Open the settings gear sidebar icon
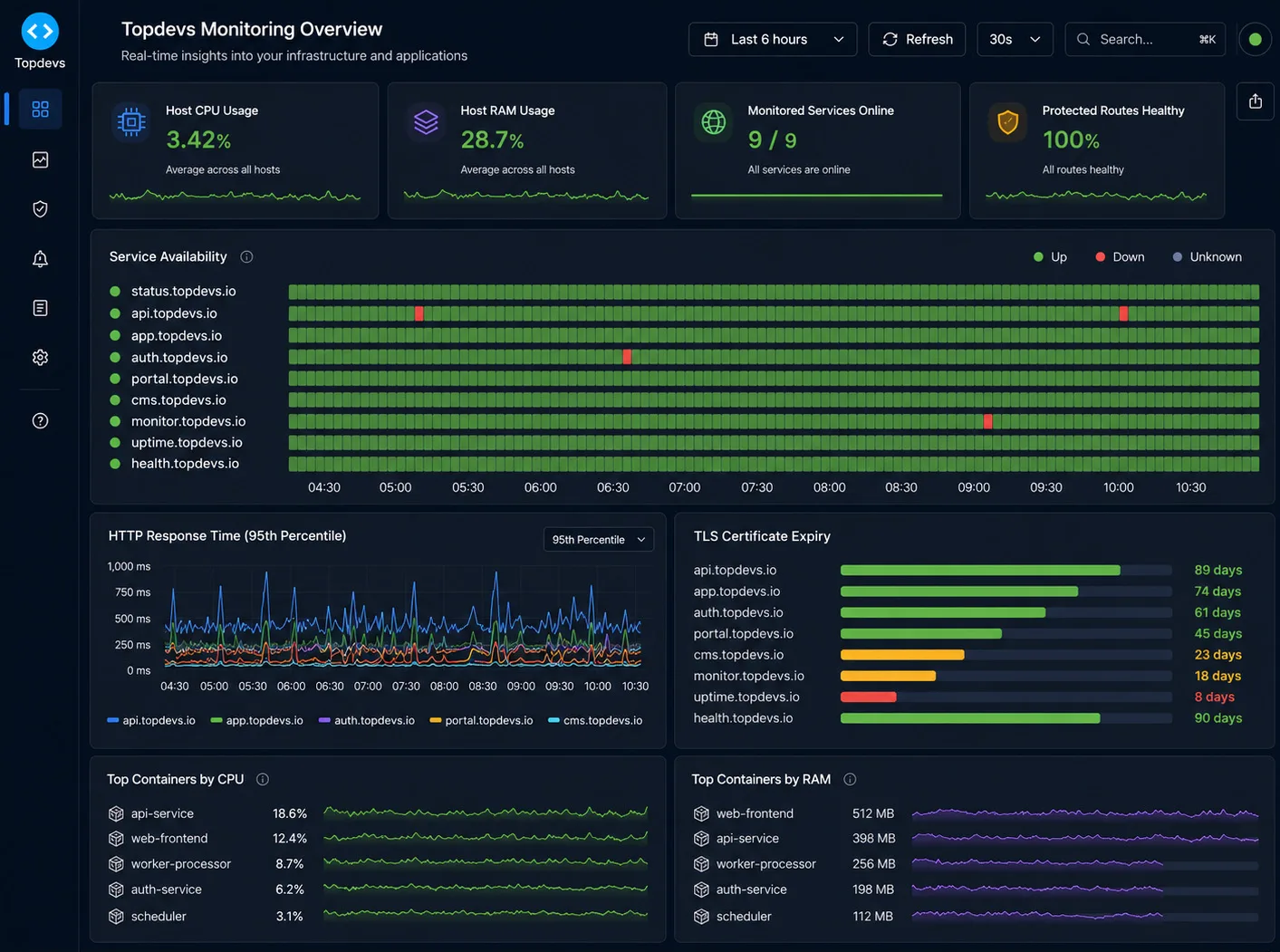This screenshot has width=1280, height=952. (x=40, y=357)
